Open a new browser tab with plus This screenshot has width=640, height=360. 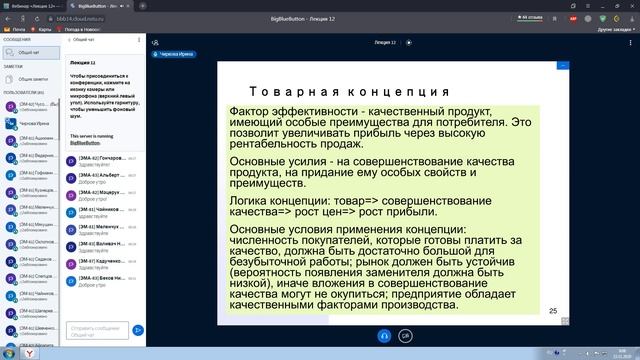point(142,6)
